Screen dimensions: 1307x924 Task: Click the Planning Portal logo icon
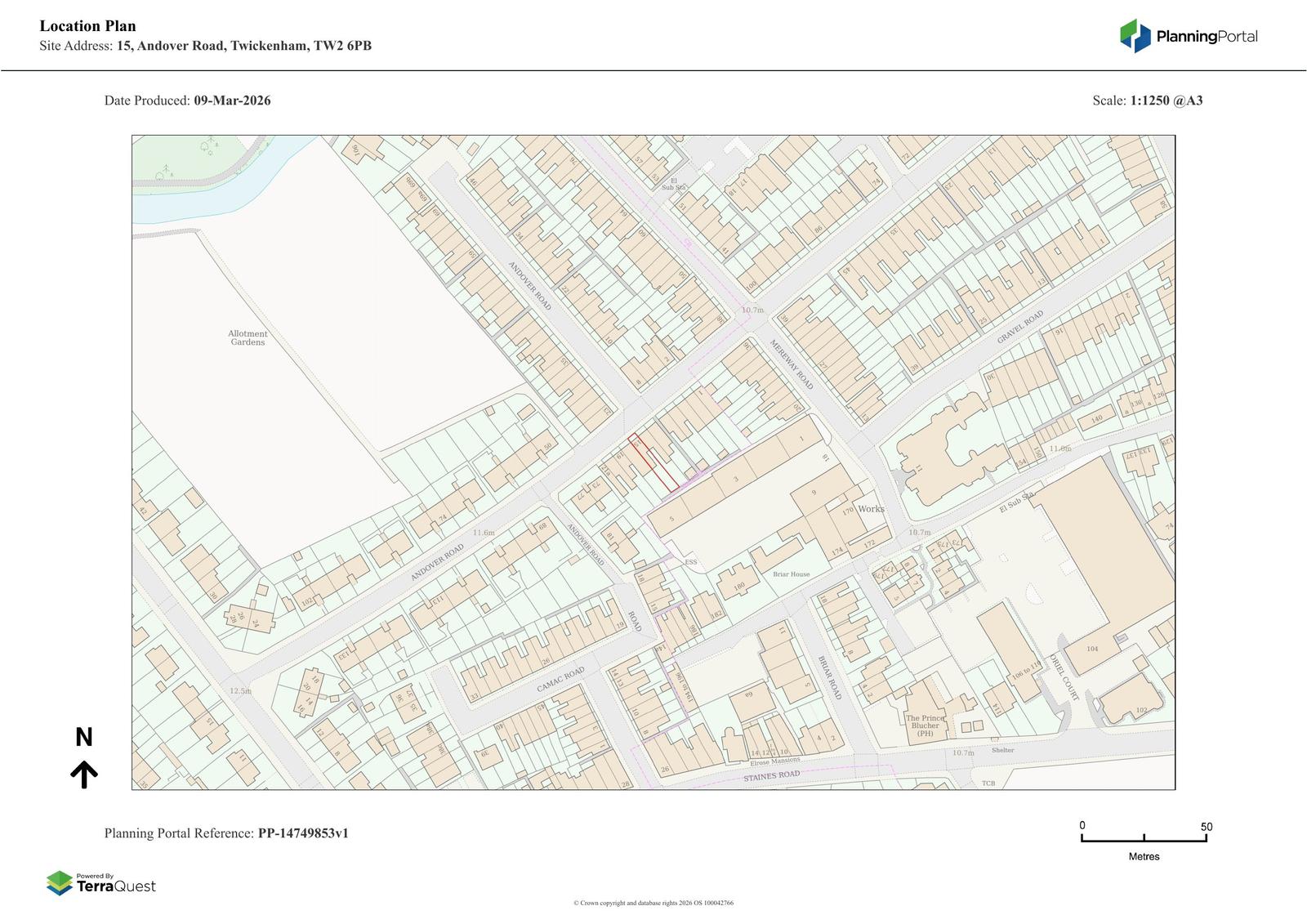1135,36
